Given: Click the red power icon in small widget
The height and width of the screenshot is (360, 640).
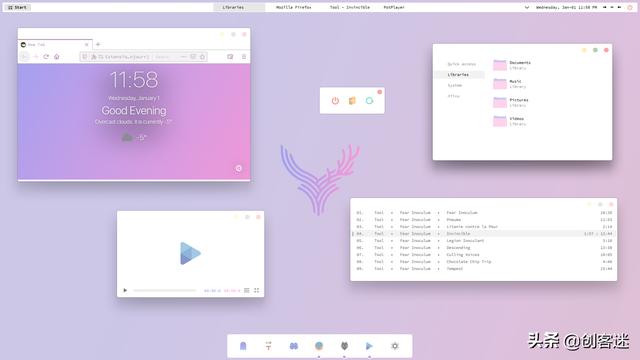Looking at the screenshot, I should pos(335,101).
